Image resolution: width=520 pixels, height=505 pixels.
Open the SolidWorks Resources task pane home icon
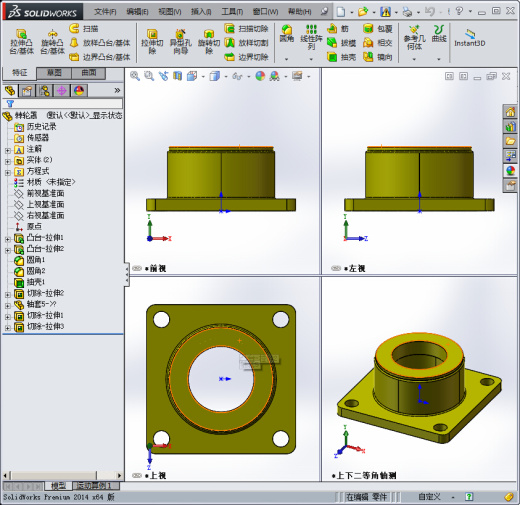510,112
